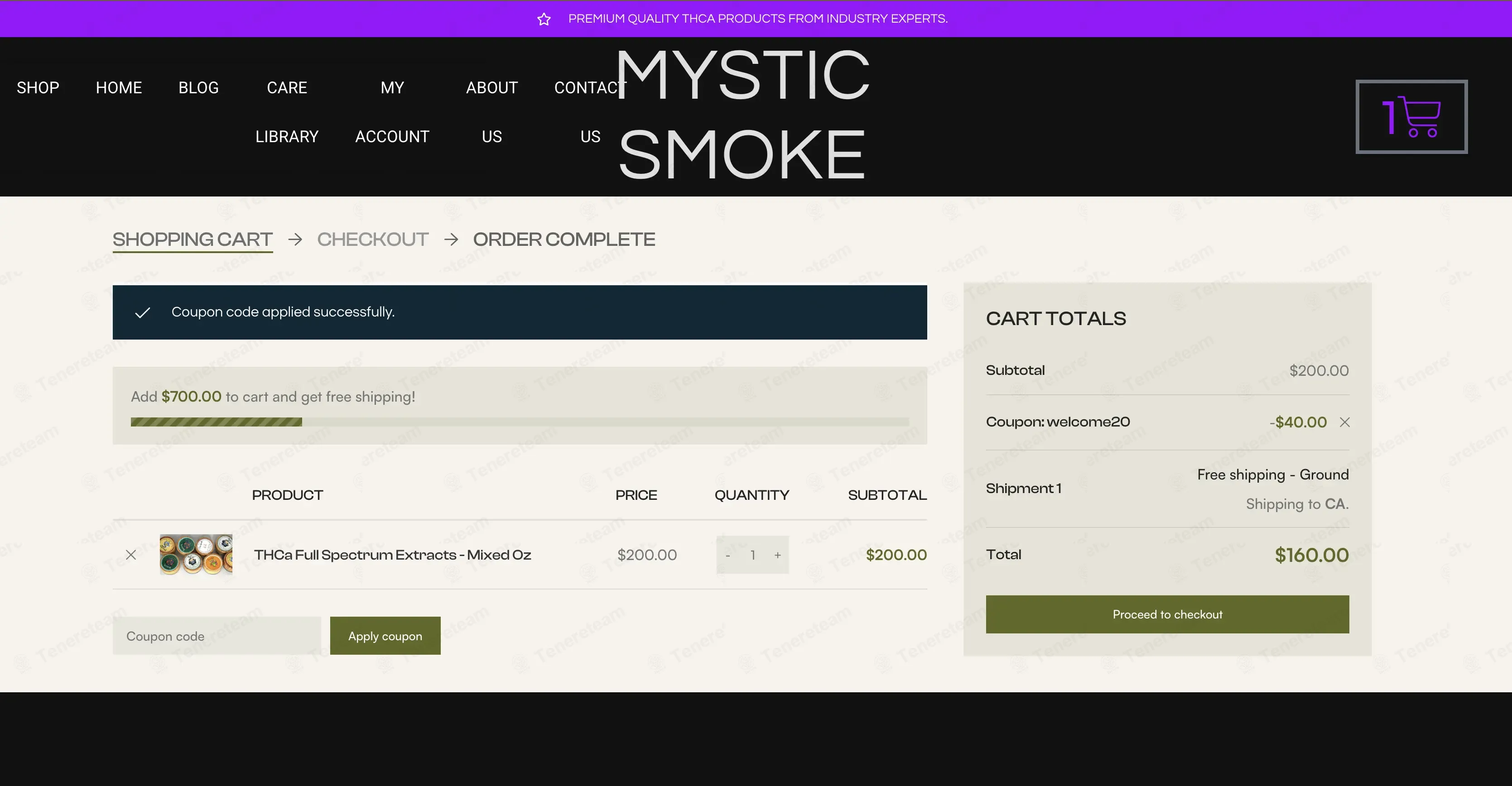This screenshot has height=786, width=1512.
Task: Focus the Coupon code input field
Action: pos(217,636)
